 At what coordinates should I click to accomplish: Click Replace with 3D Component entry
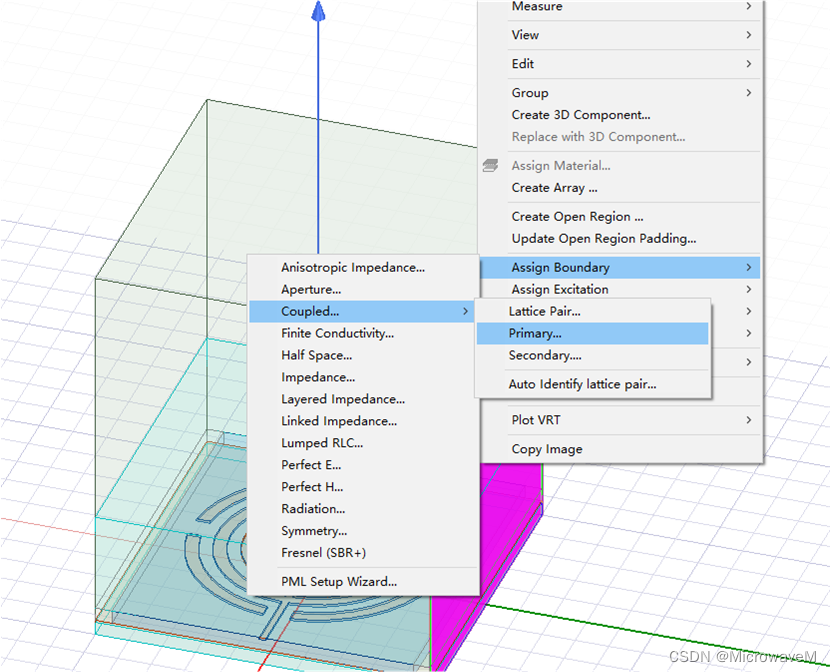[620, 137]
